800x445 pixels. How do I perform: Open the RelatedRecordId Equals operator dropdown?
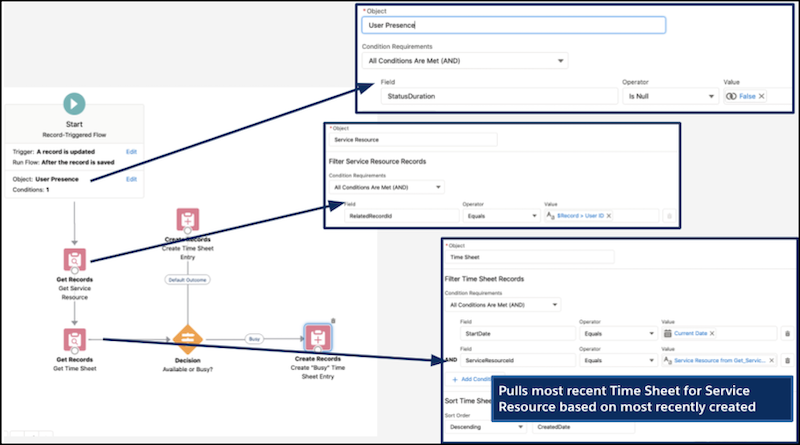[x=501, y=216]
